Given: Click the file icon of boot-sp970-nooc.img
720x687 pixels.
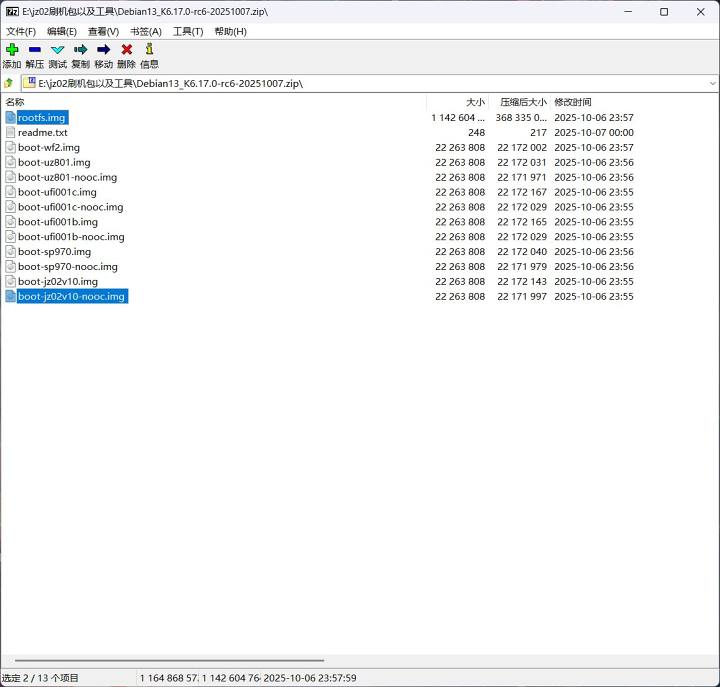Looking at the screenshot, I should (x=11, y=266).
